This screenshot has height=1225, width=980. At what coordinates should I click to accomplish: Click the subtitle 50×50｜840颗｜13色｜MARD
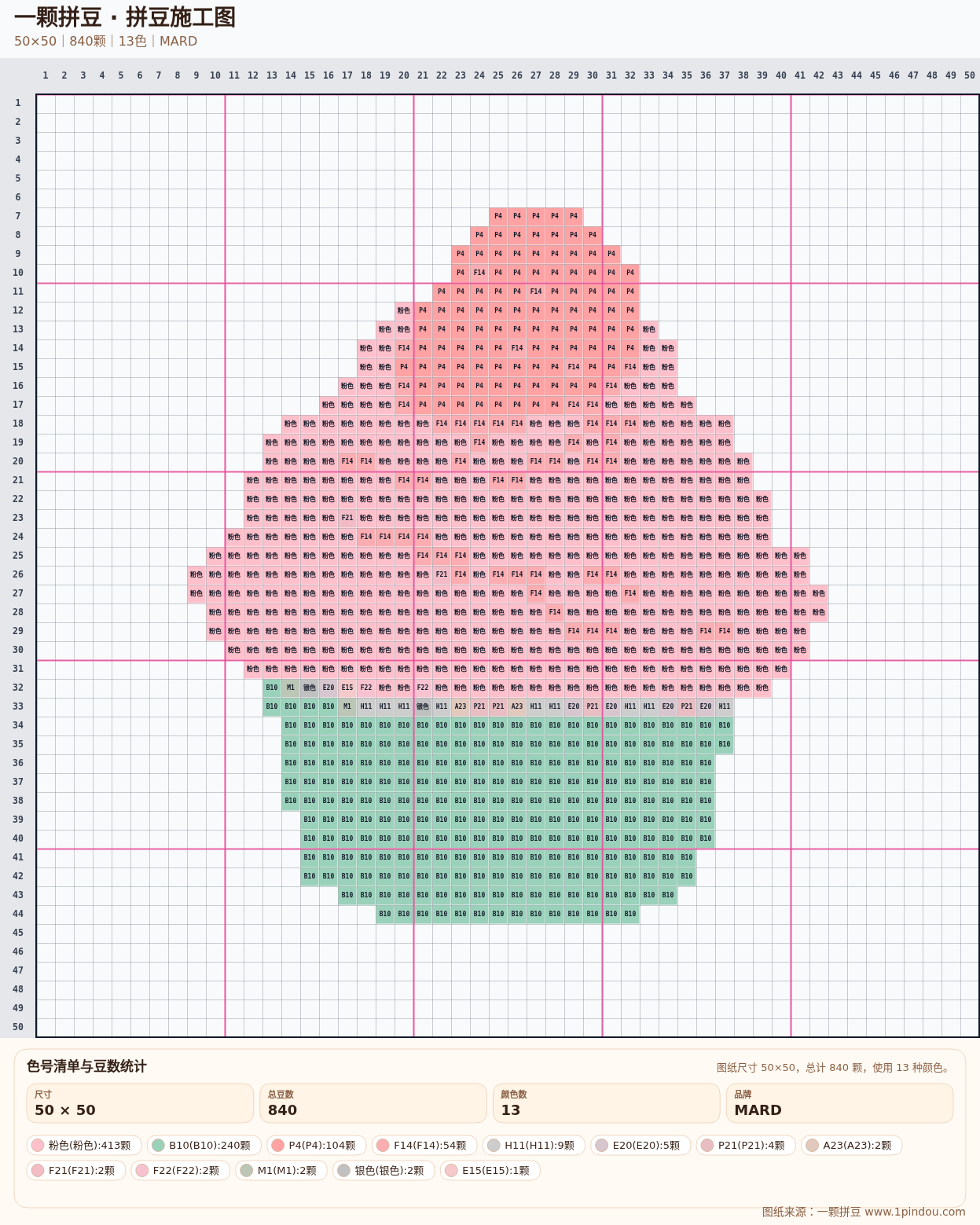click(x=105, y=41)
